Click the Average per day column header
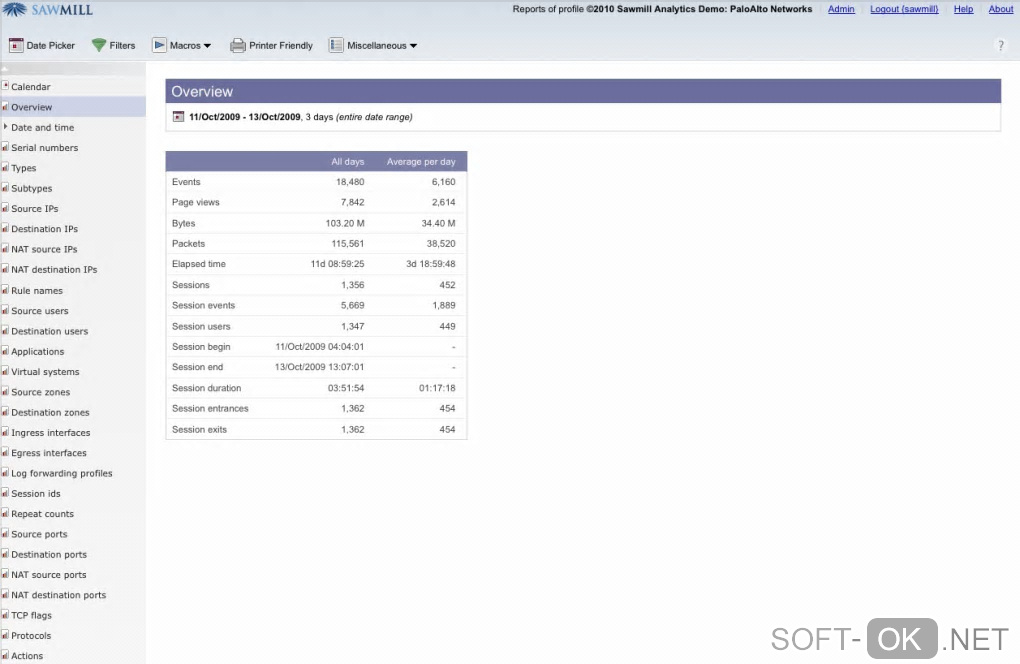 (421, 161)
